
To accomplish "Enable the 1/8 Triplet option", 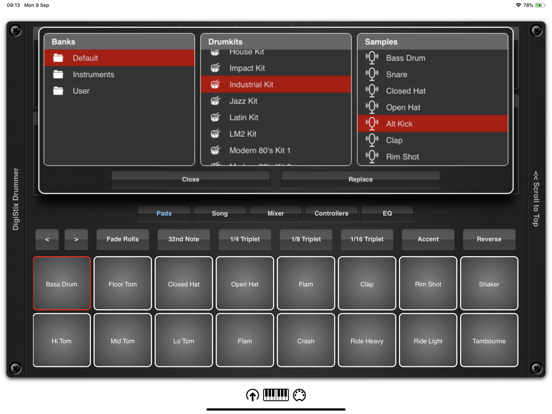I will (306, 239).
